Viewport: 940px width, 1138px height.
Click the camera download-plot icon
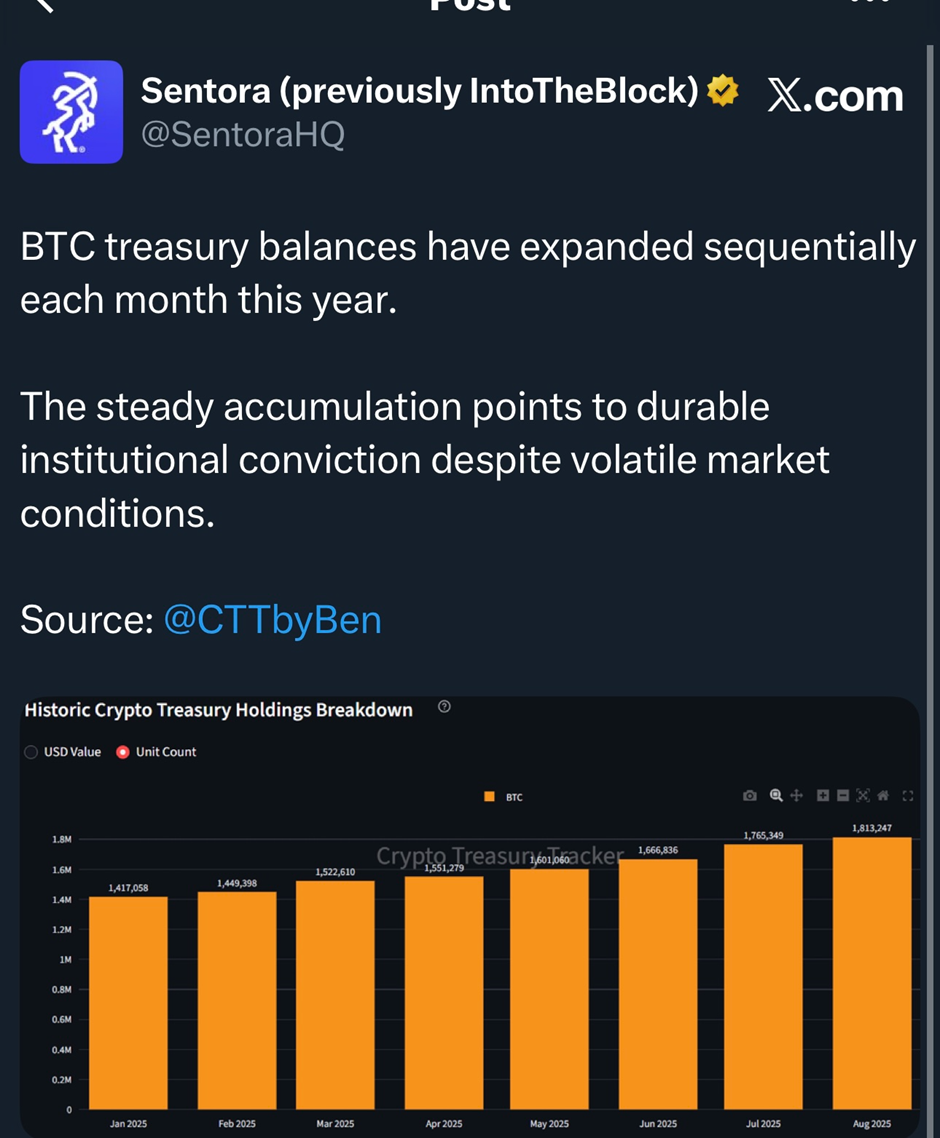click(x=750, y=796)
